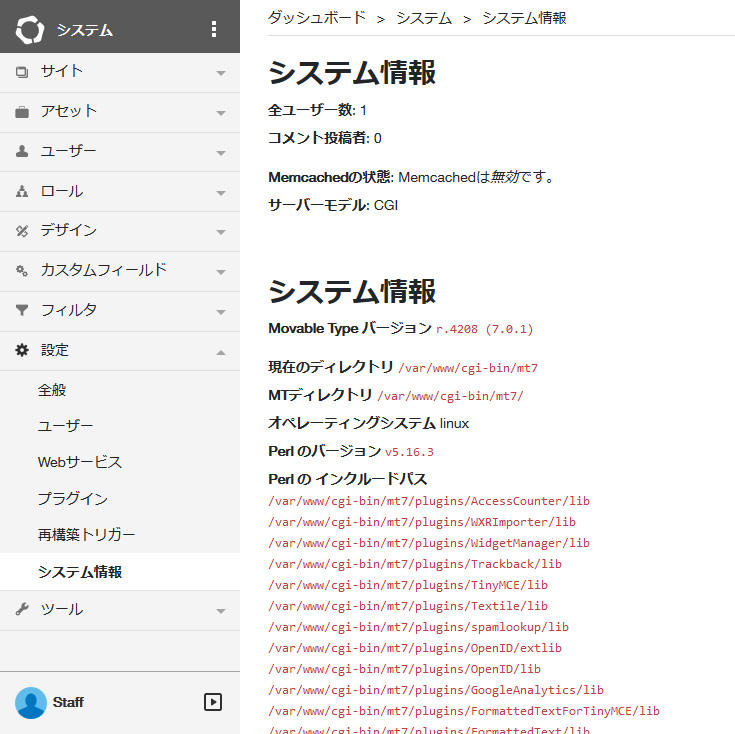Click the GoogleAnalytics/lib include path
Image resolution: width=735 pixels, height=734 pixels.
point(436,690)
